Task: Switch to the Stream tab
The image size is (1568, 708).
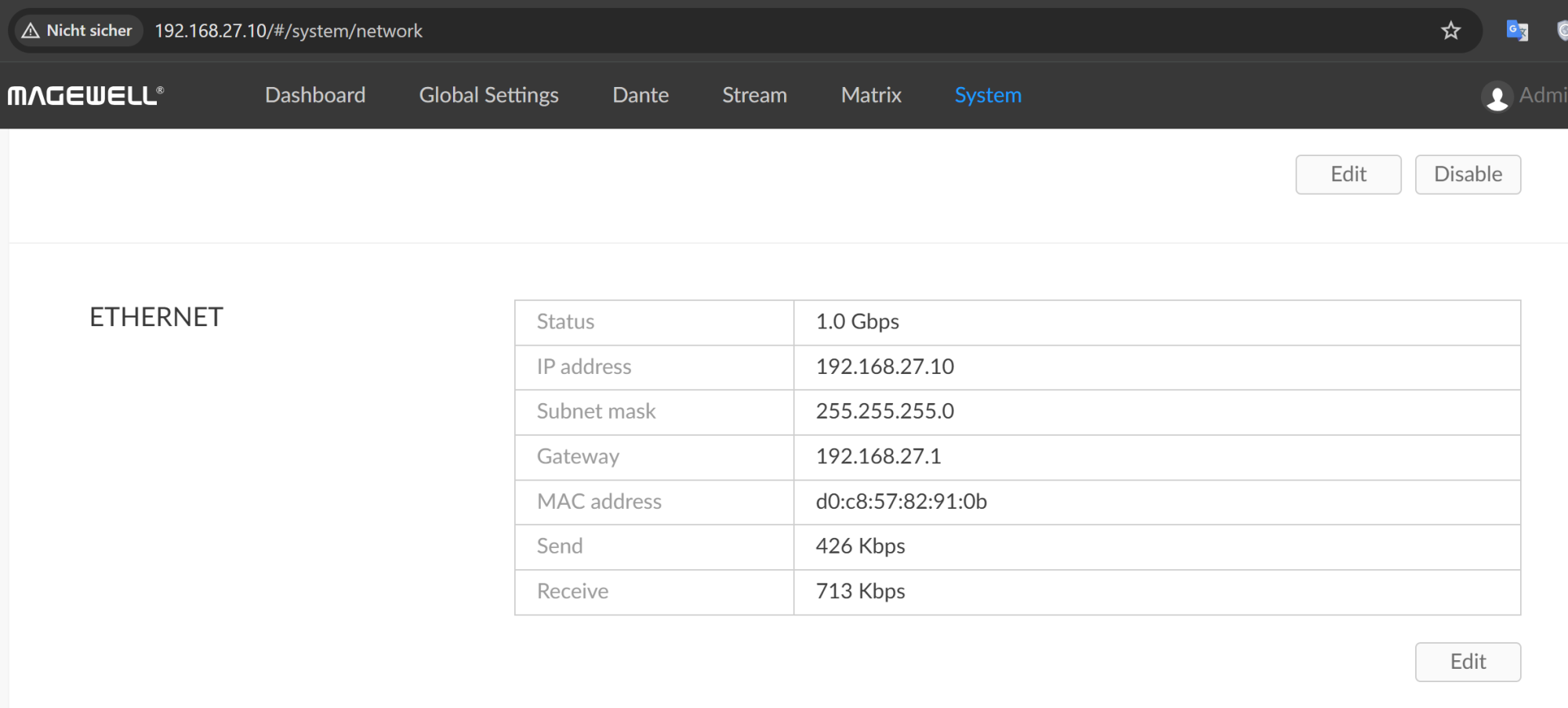Action: (754, 96)
